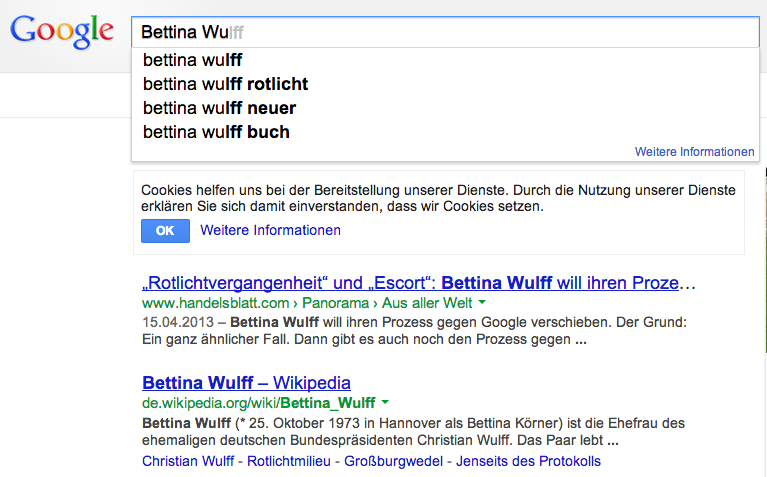Focus the search box containing Bettina Wu
Image resolution: width=767 pixels, height=477 pixels.
click(x=445, y=32)
